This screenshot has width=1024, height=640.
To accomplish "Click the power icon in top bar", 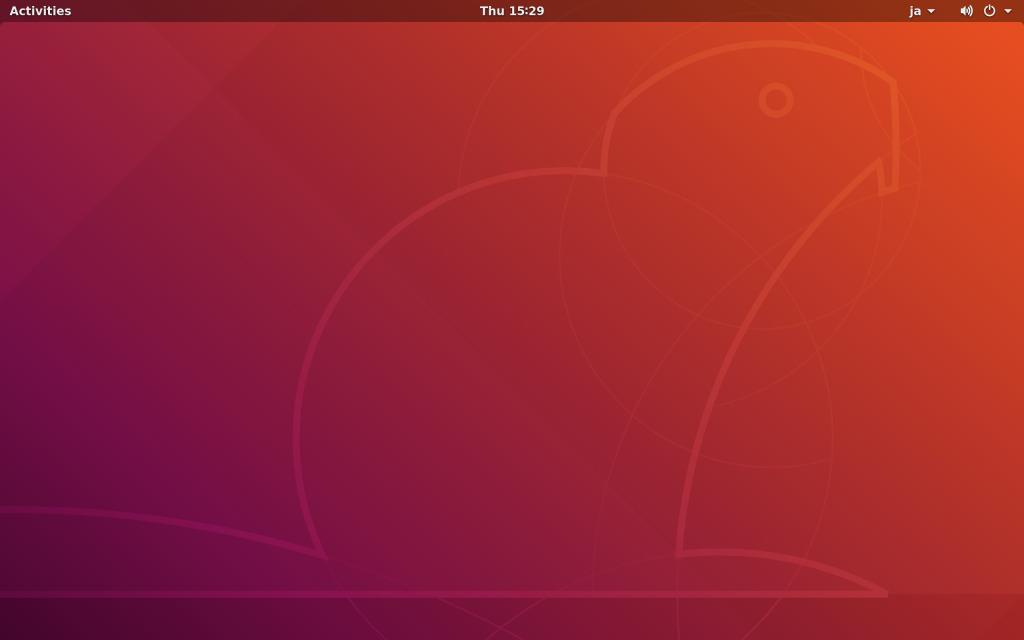I will point(989,11).
